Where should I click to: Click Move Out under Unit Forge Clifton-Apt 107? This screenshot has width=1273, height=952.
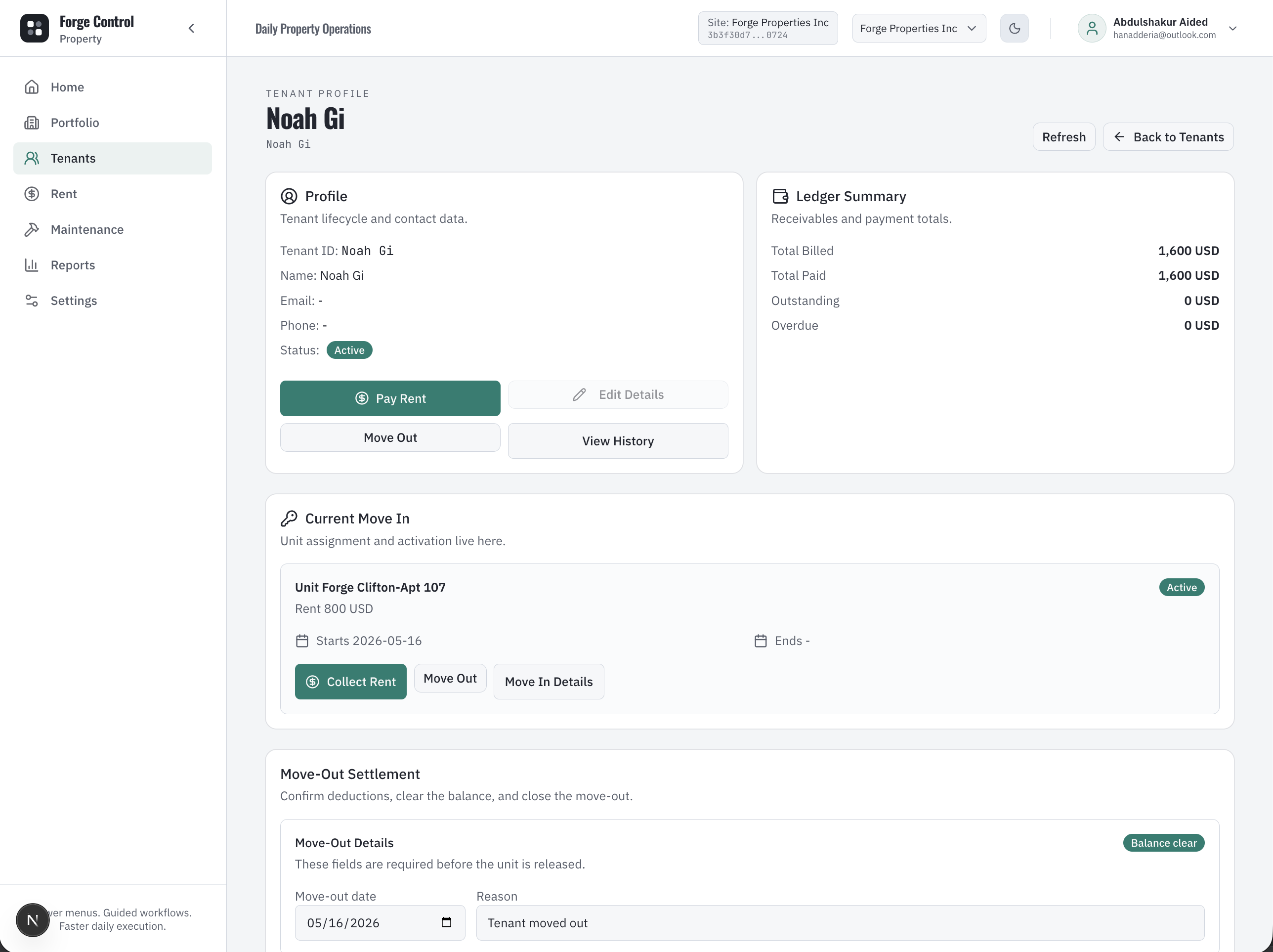[x=450, y=678]
